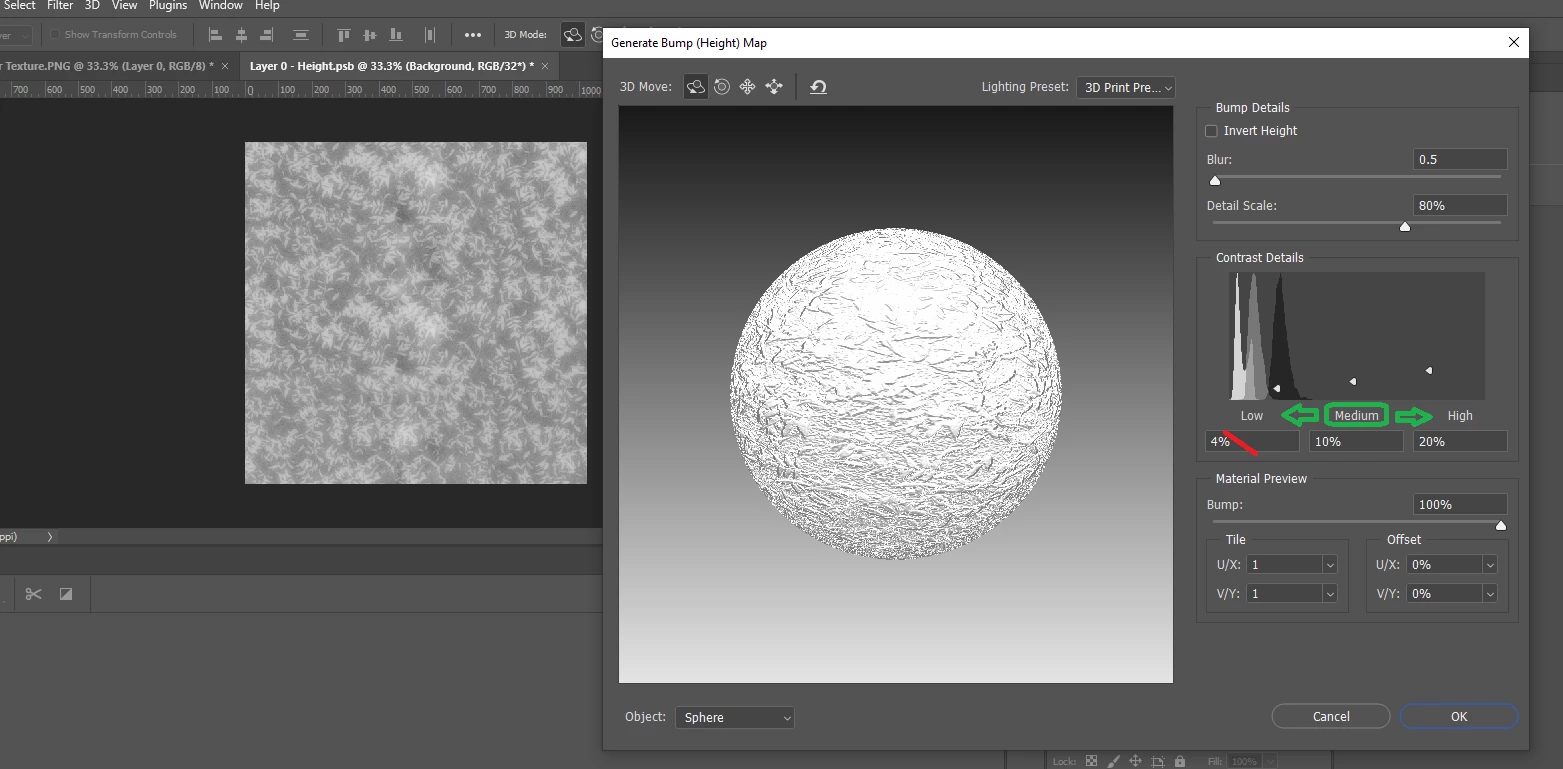Open the Plugins menu

(168, 6)
